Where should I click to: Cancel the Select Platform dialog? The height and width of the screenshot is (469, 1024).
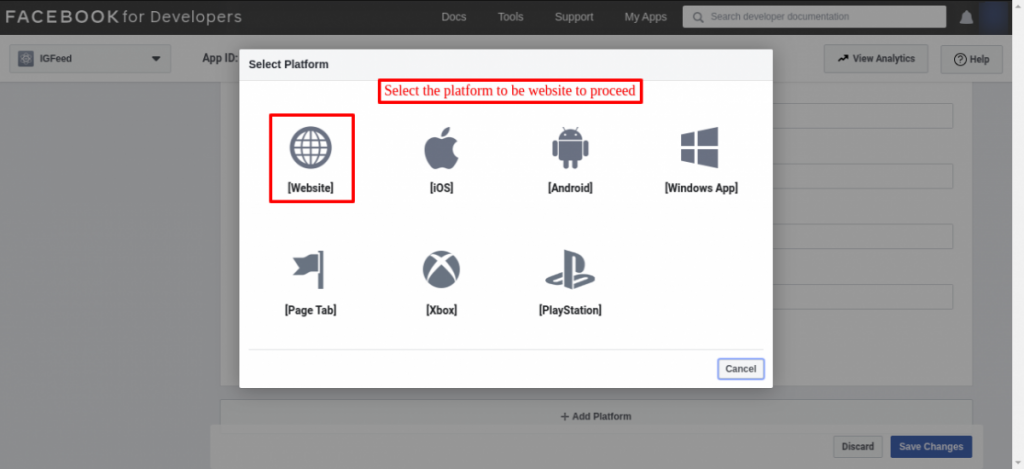[741, 369]
